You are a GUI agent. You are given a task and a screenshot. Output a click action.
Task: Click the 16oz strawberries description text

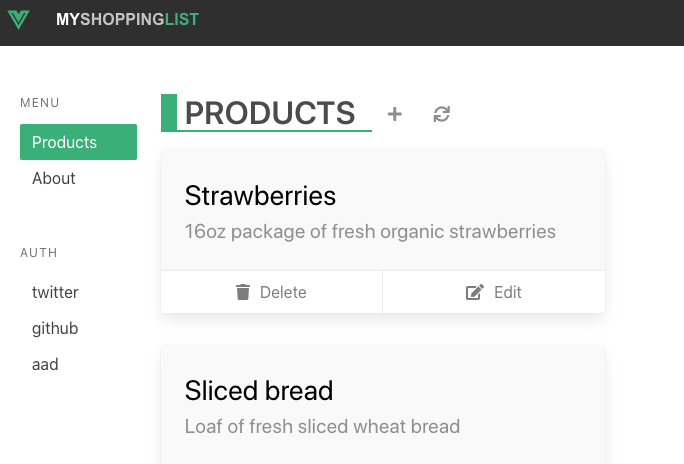click(370, 232)
